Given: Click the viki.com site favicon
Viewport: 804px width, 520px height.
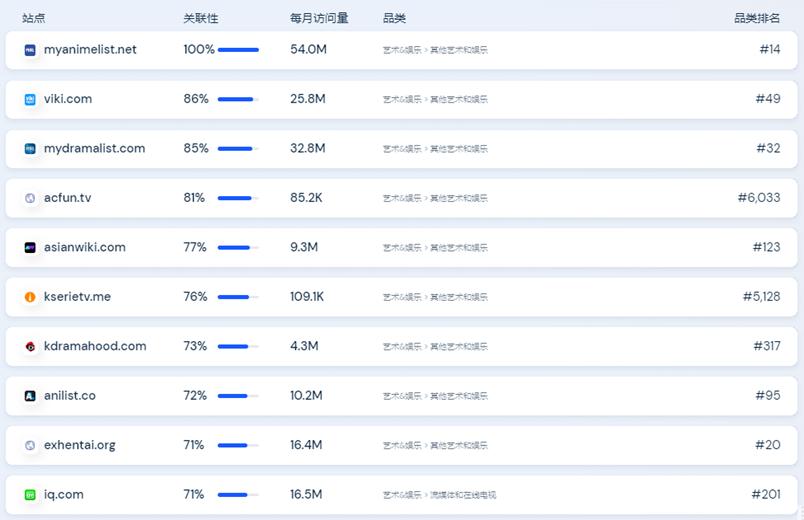Looking at the screenshot, I should (x=30, y=99).
